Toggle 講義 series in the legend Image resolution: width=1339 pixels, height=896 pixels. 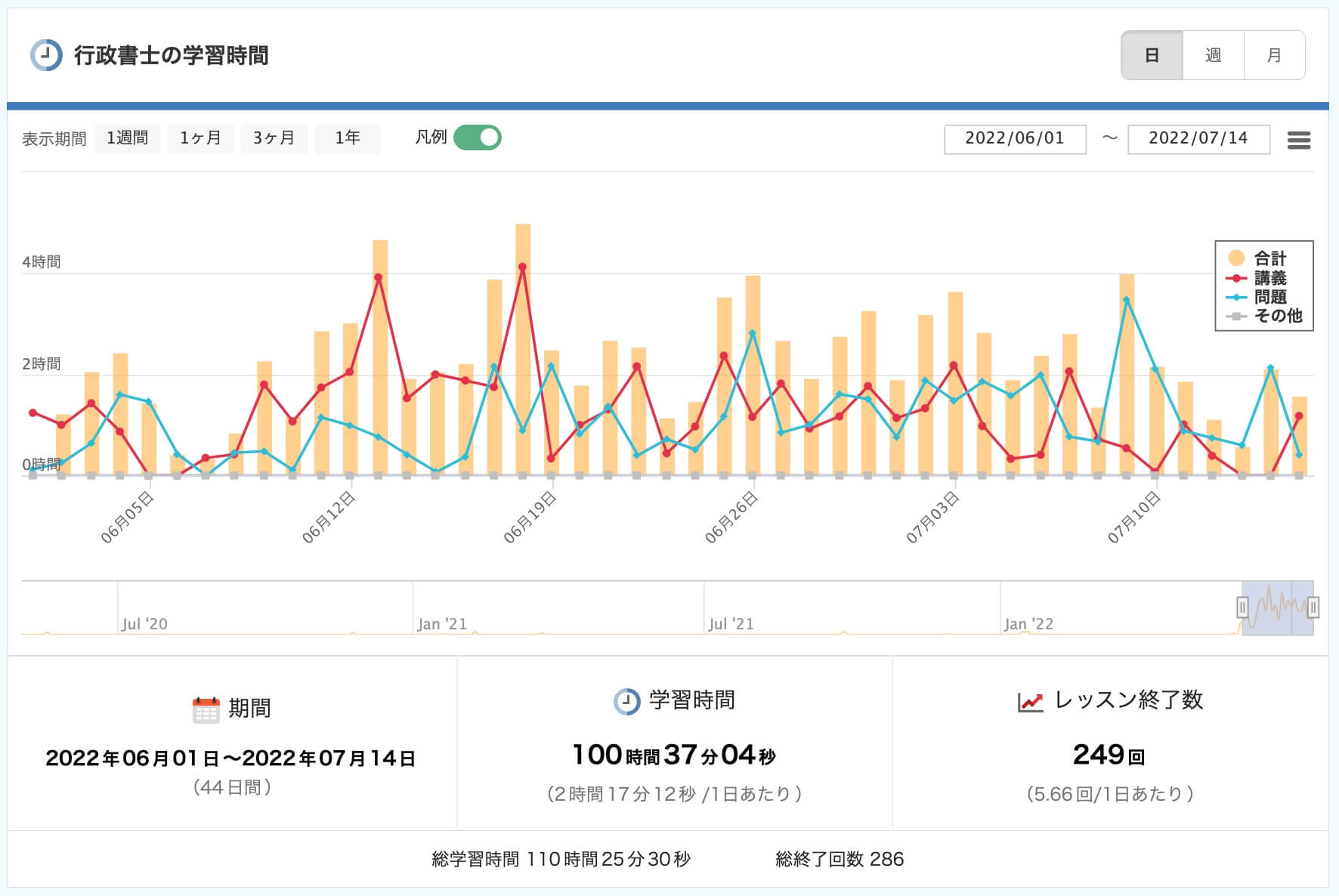tap(1257, 278)
